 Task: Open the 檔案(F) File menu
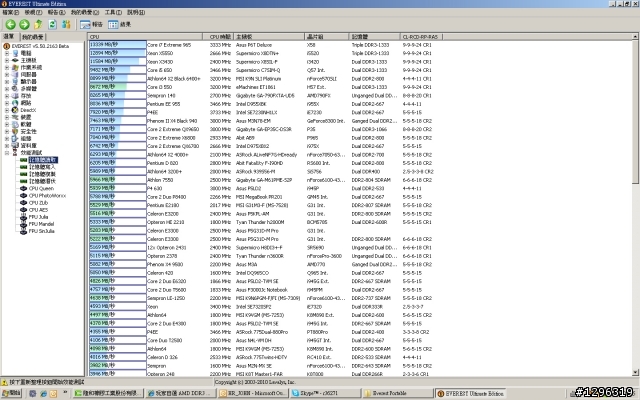pos(11,13)
